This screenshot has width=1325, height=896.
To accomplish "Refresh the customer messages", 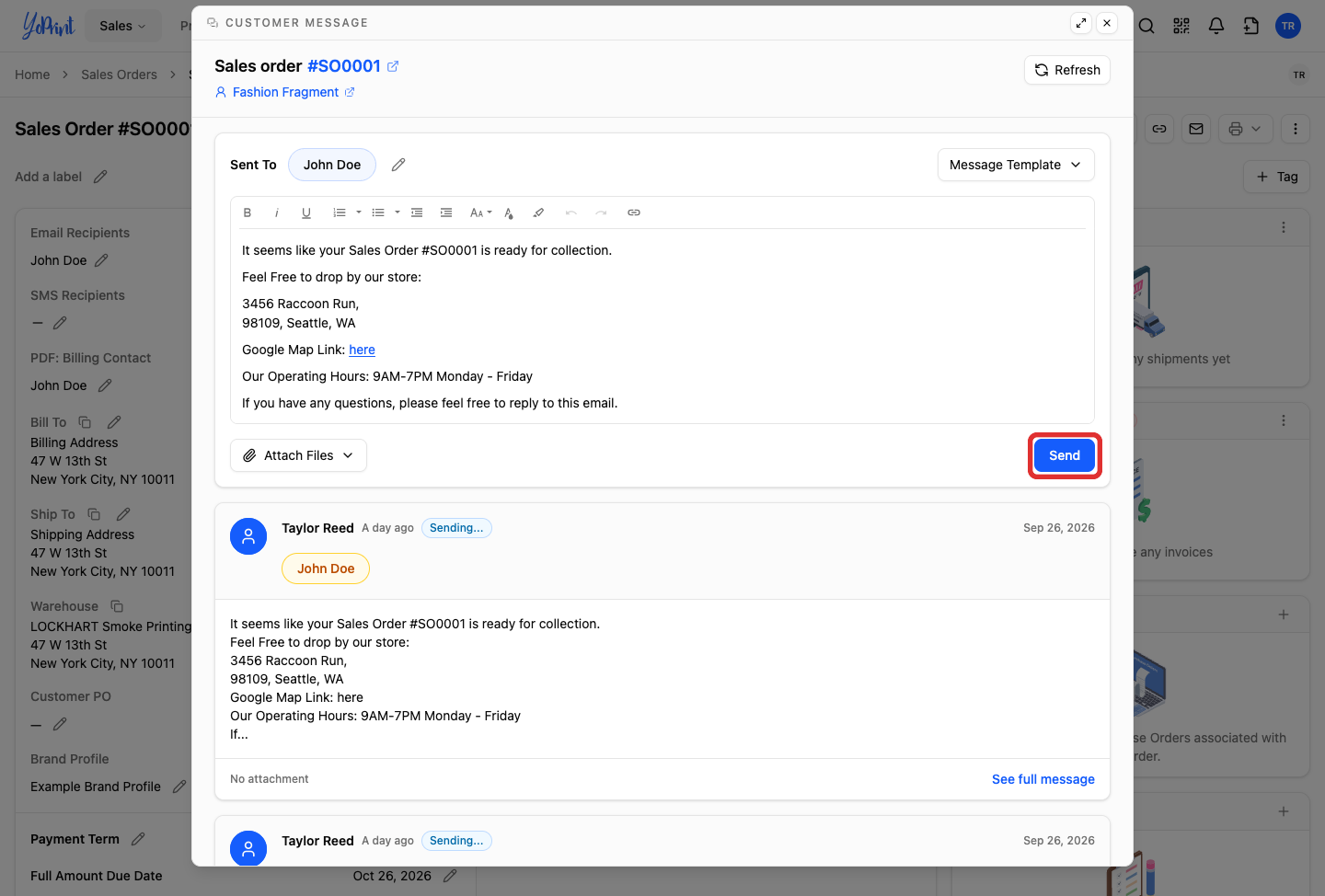I will (x=1067, y=70).
